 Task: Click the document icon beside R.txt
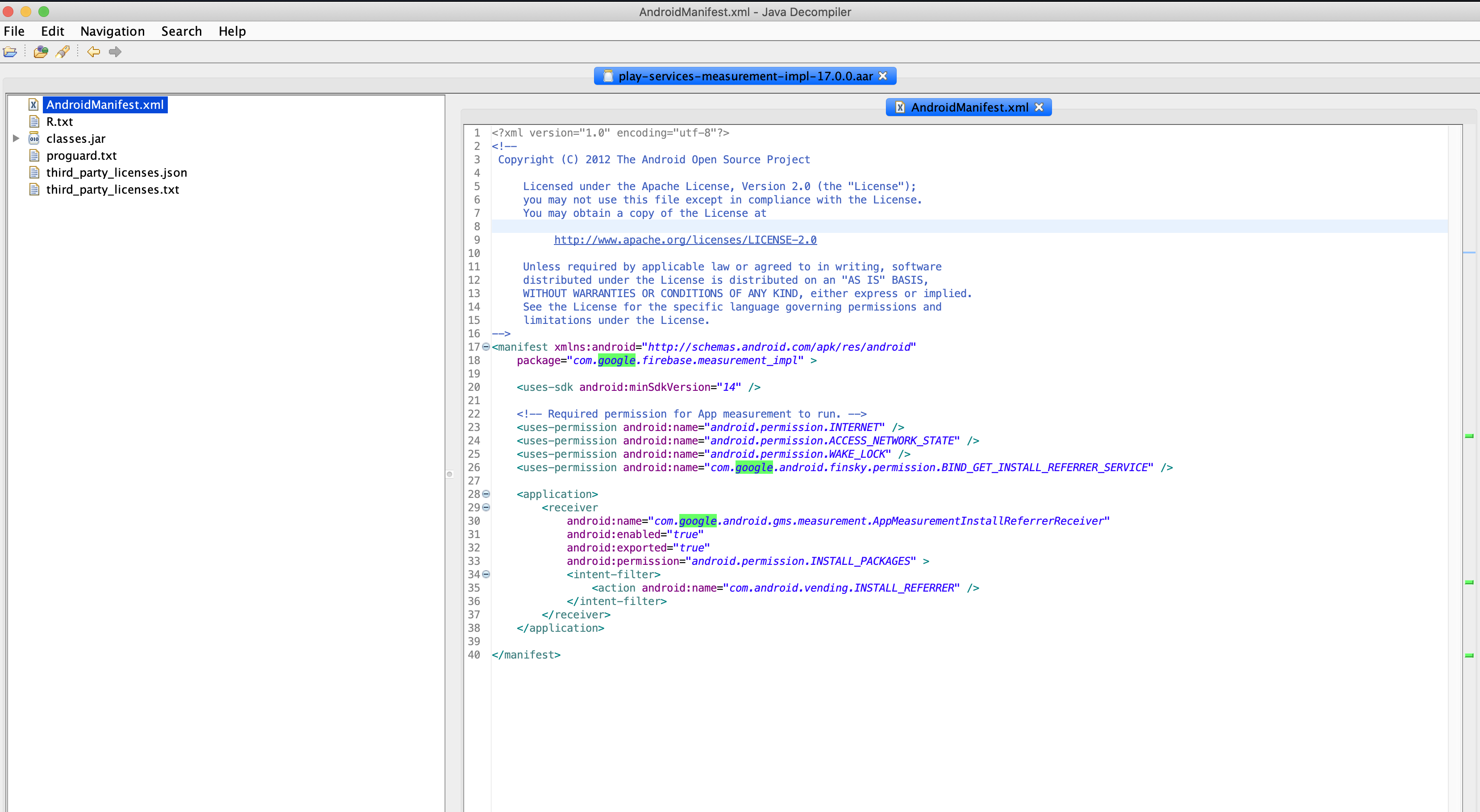[x=34, y=121]
